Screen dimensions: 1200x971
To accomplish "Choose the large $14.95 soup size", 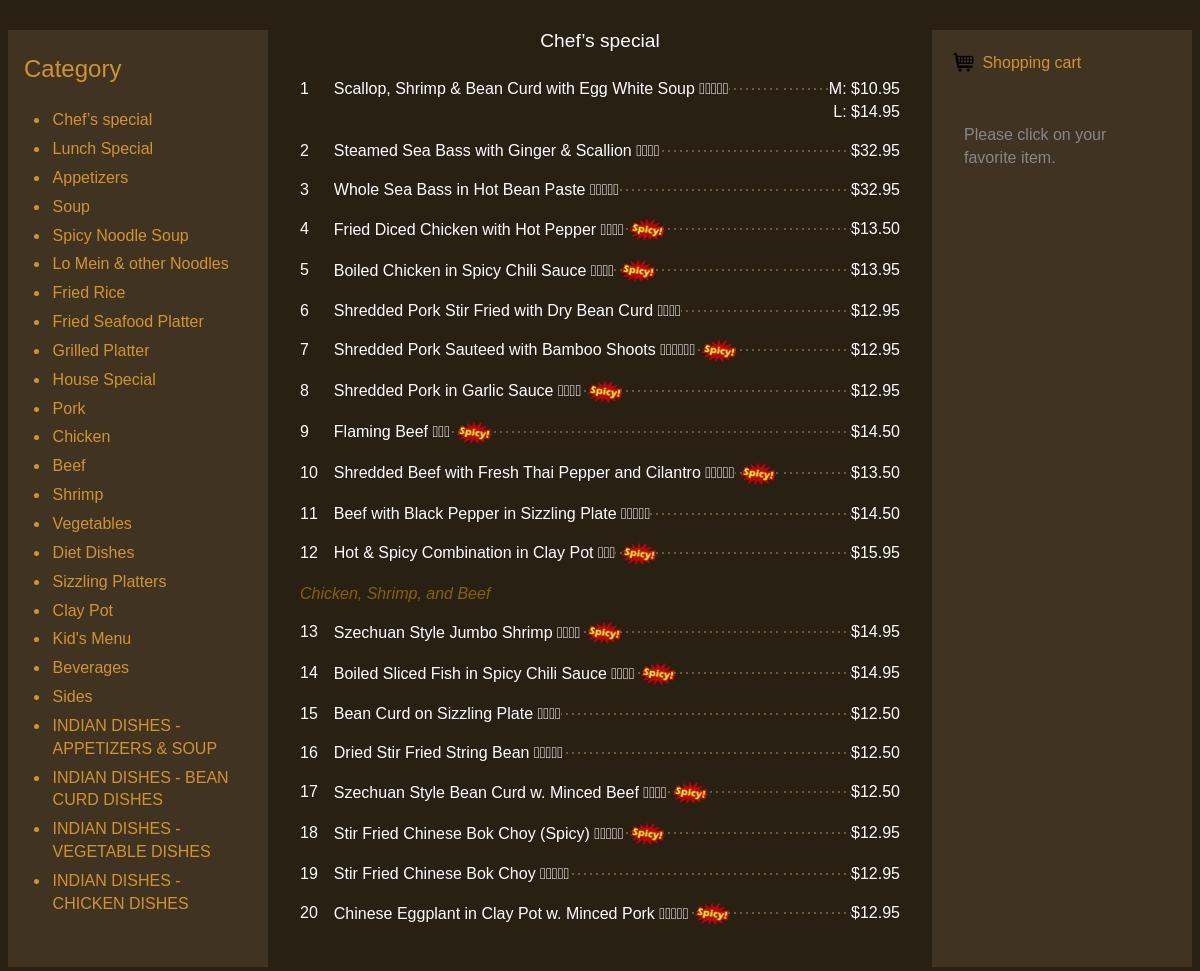I will pos(866,112).
